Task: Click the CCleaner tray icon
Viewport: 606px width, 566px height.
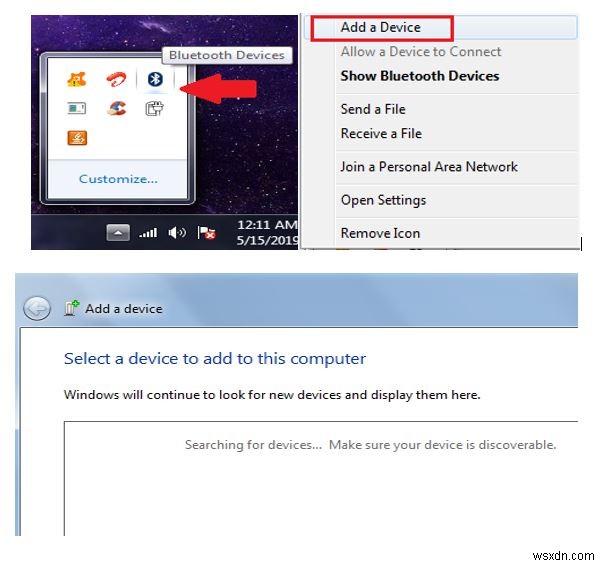Action: tap(117, 109)
